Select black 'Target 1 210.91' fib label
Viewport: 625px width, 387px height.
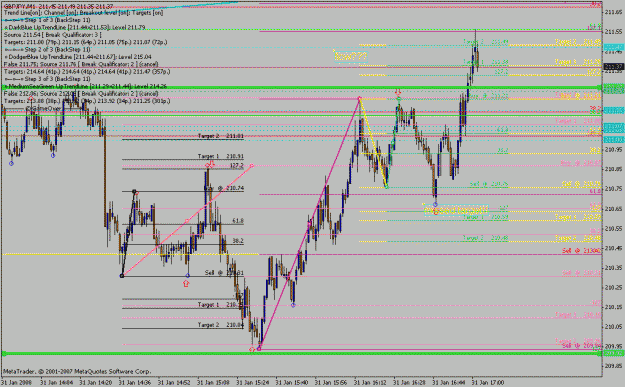(220, 156)
